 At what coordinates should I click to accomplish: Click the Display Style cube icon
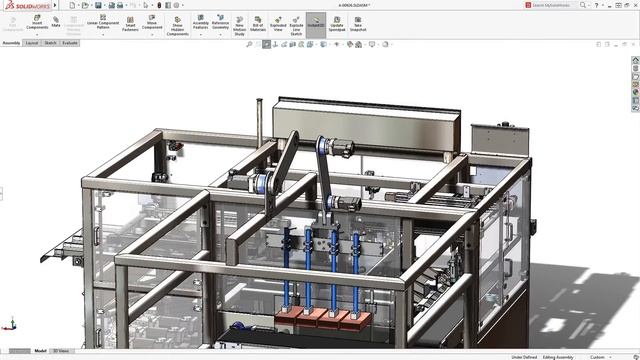point(323,44)
